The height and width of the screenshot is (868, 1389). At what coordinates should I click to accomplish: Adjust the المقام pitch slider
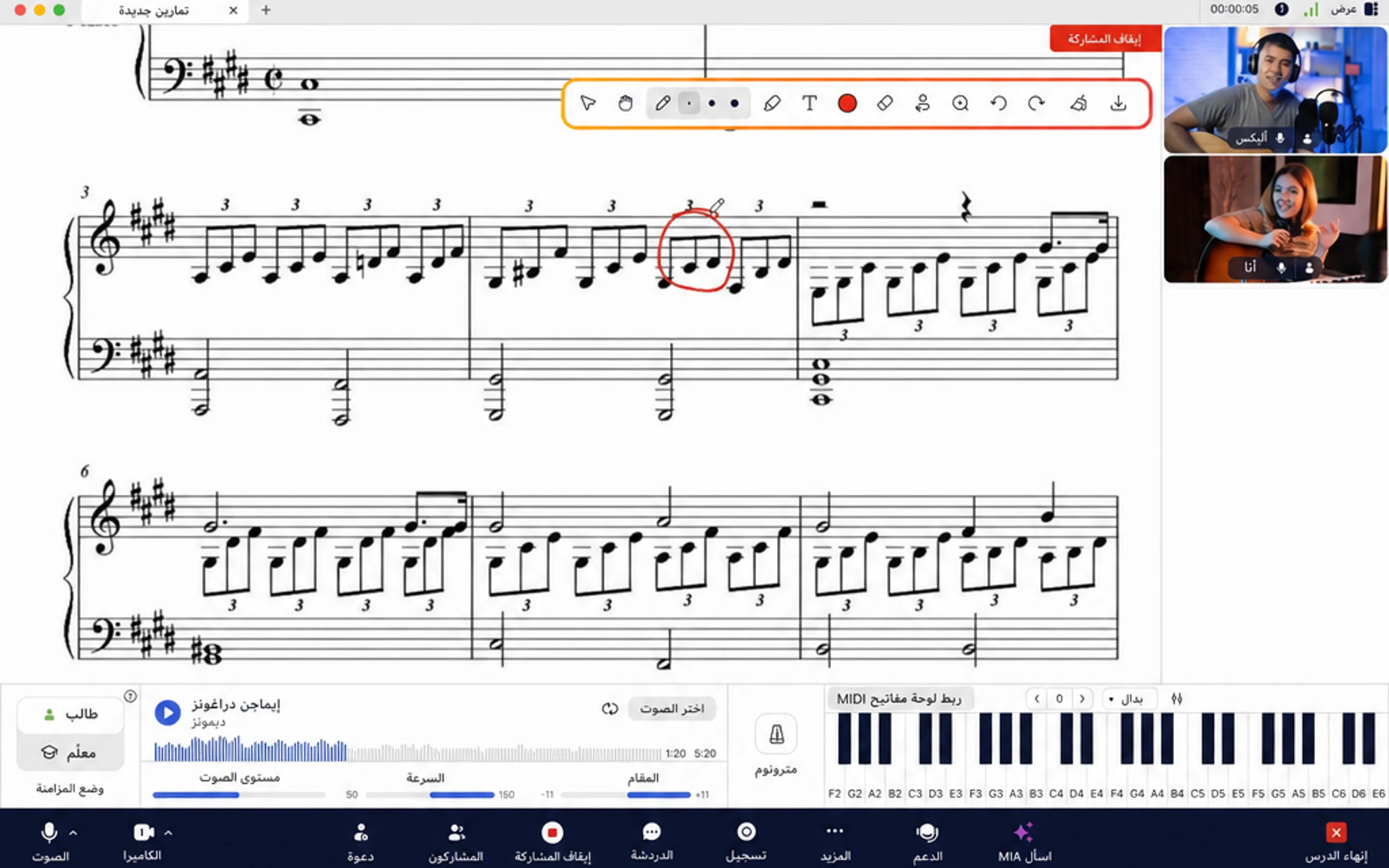pyautogui.click(x=626, y=795)
